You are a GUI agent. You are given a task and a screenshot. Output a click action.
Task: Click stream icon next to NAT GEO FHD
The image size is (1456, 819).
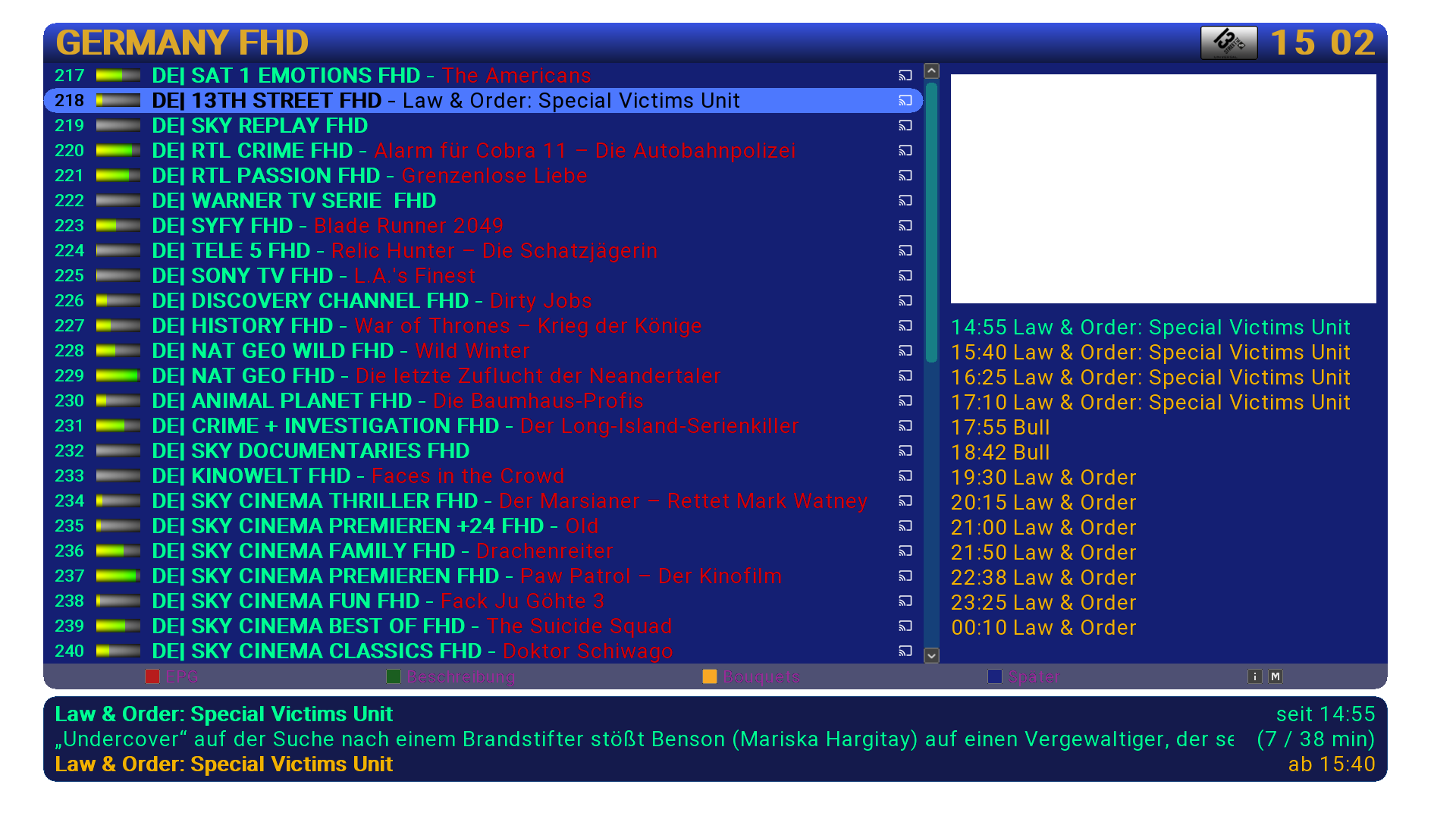pos(905,376)
